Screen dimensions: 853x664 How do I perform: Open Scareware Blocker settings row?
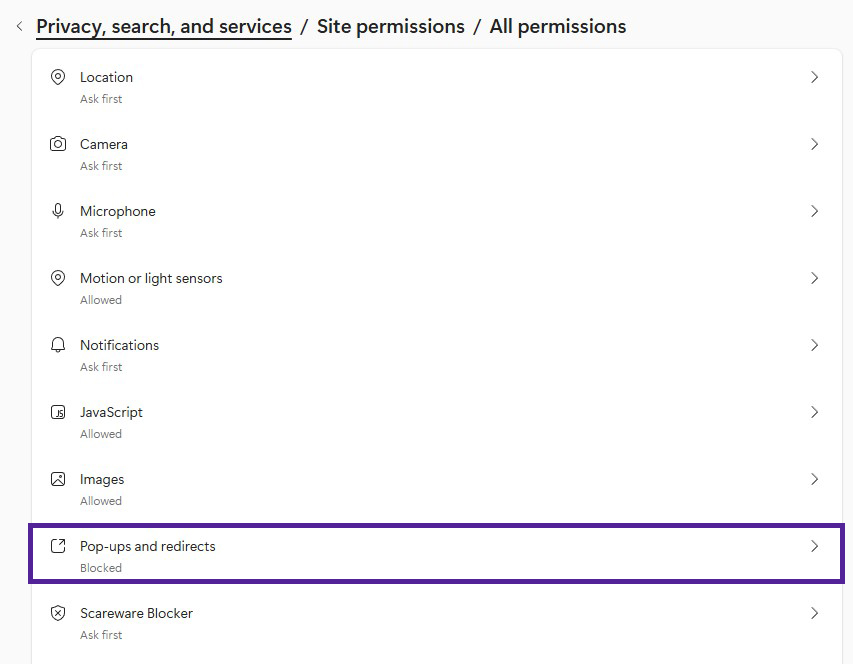click(436, 622)
